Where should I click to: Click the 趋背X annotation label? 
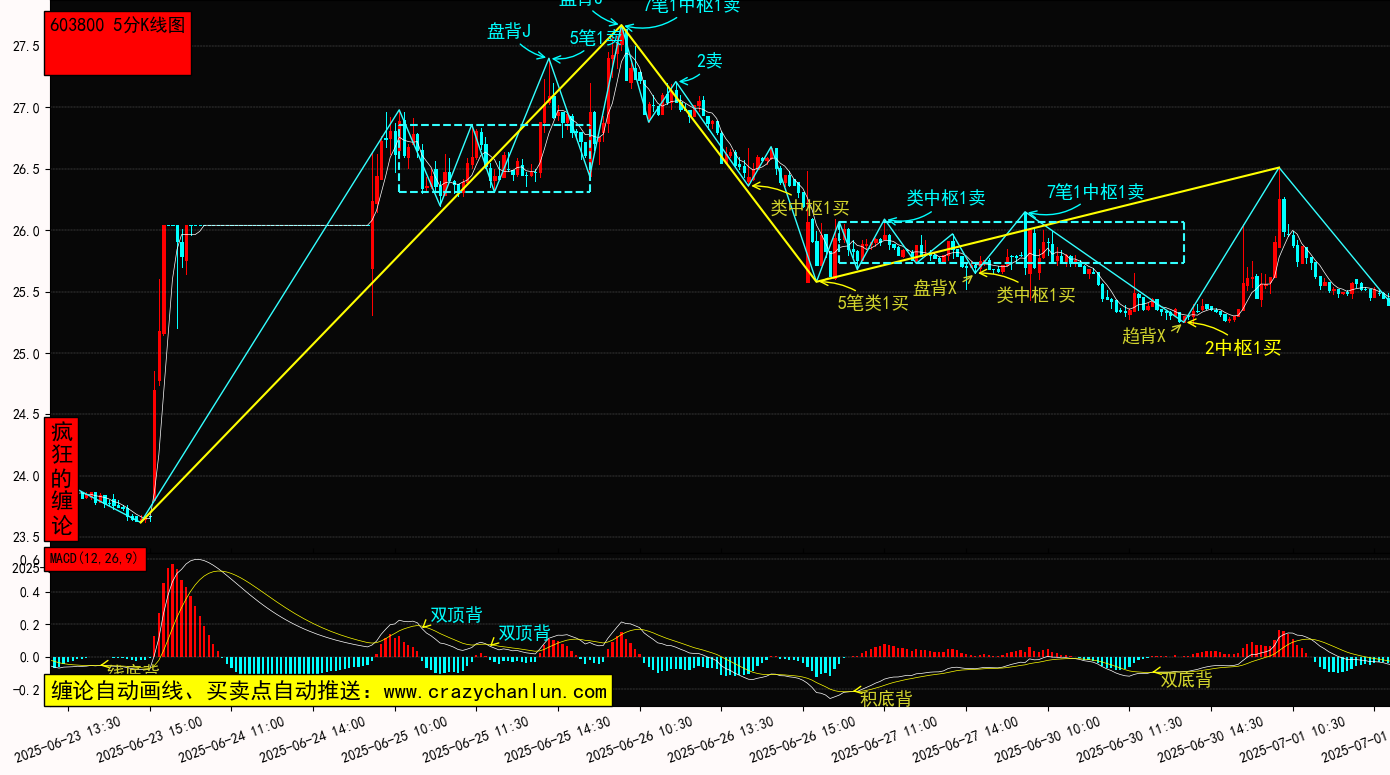[1144, 336]
